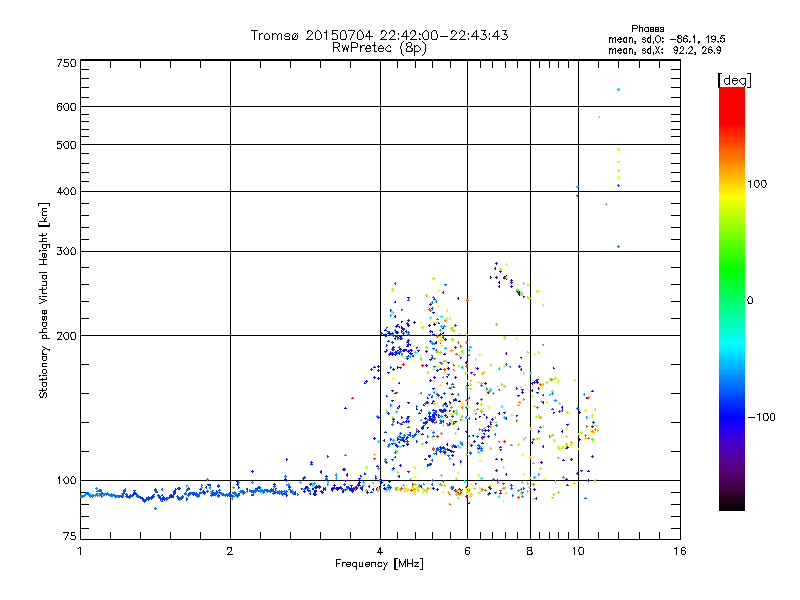Click the y-axis tick label '300'

[66, 252]
